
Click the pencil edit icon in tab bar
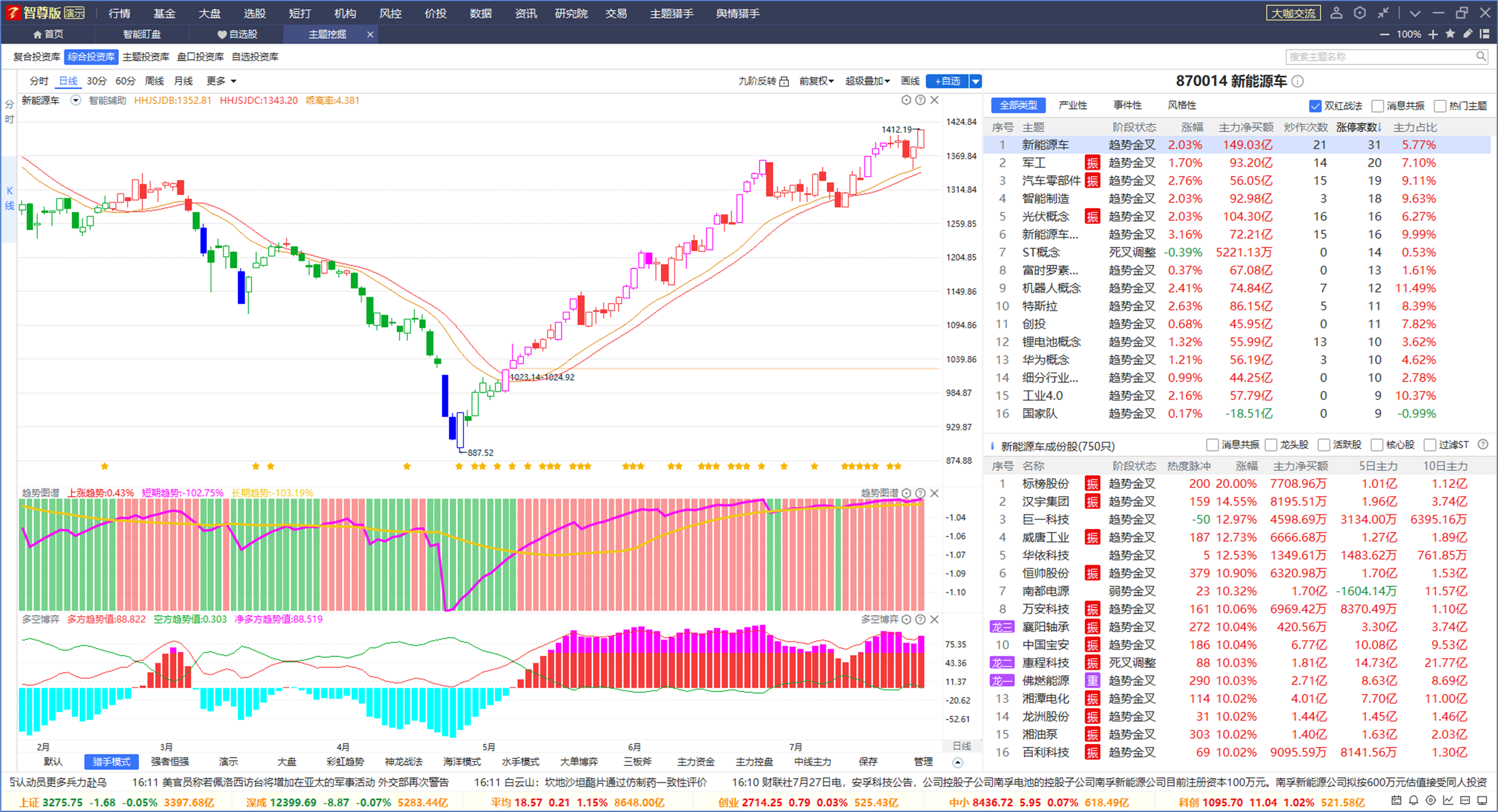tap(1468, 34)
